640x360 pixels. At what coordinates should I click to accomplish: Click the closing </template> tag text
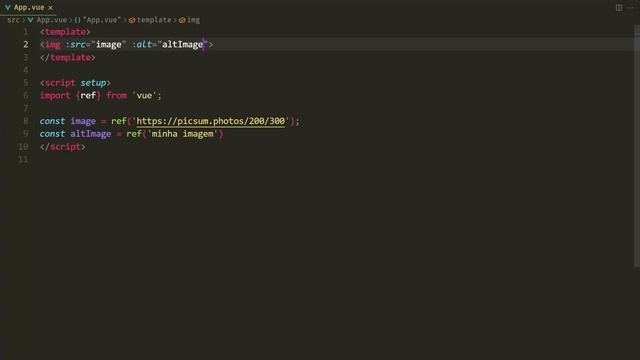(68, 58)
